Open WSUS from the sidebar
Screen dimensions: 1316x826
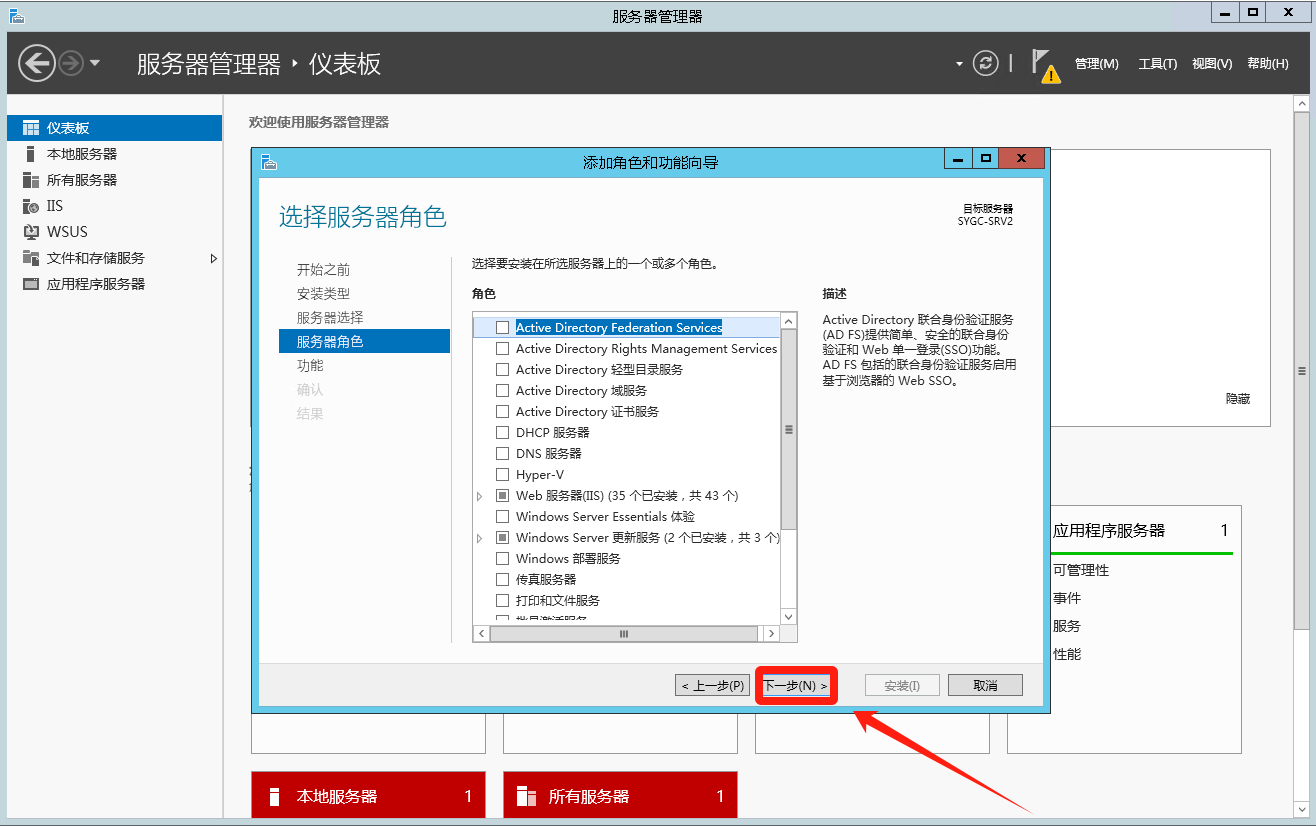67,232
